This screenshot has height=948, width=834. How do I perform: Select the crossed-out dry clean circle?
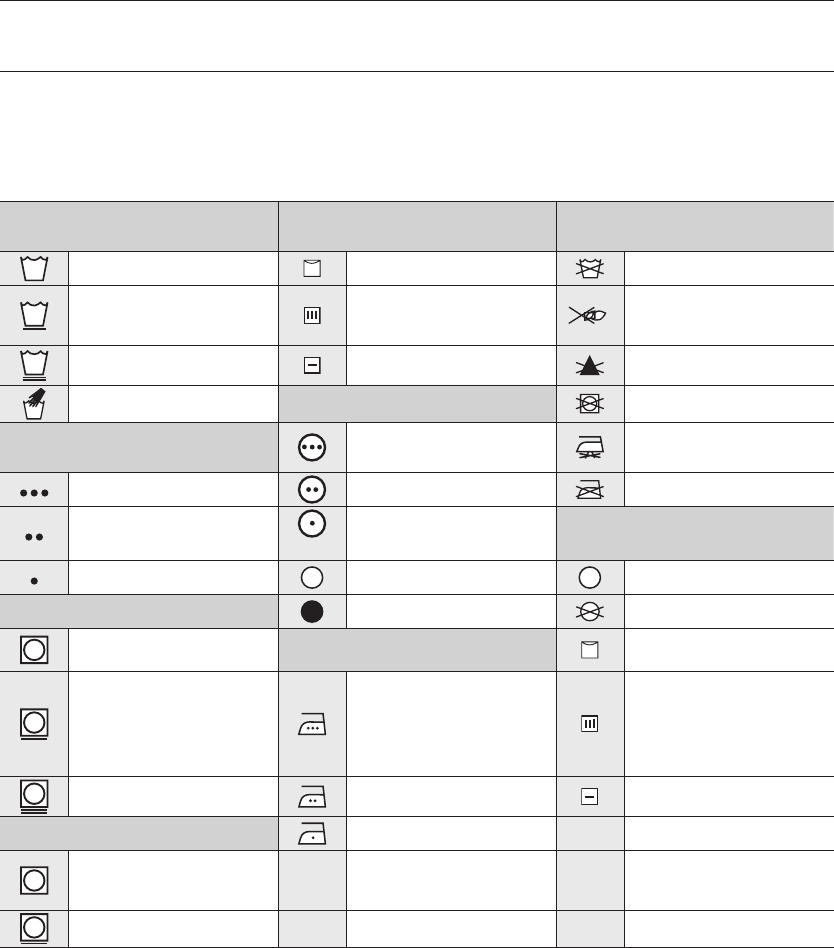click(x=591, y=612)
